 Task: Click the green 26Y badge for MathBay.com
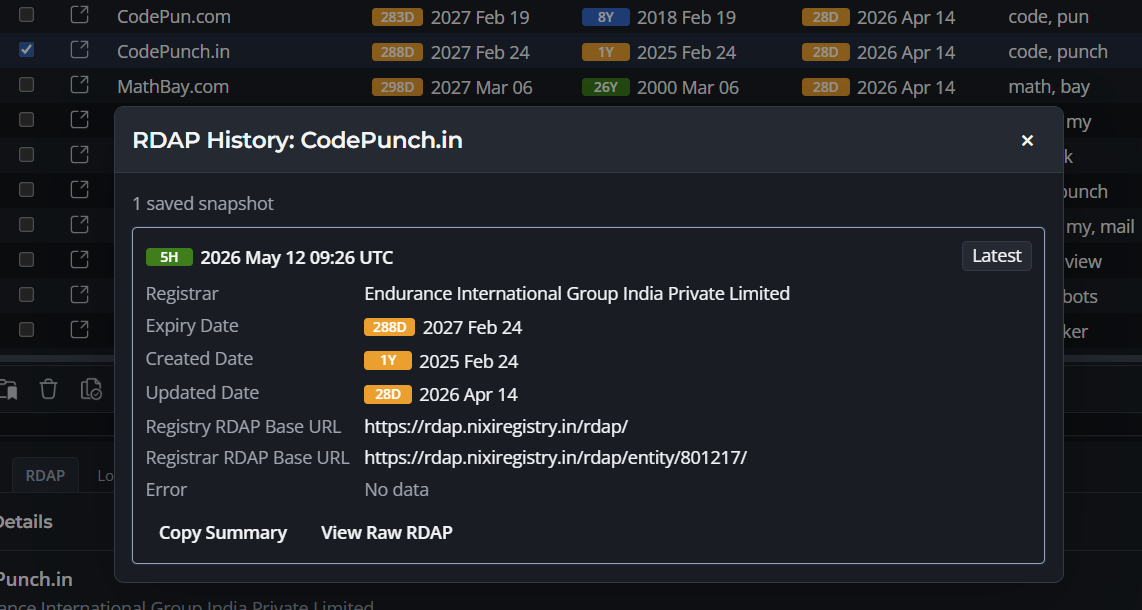[606, 87]
